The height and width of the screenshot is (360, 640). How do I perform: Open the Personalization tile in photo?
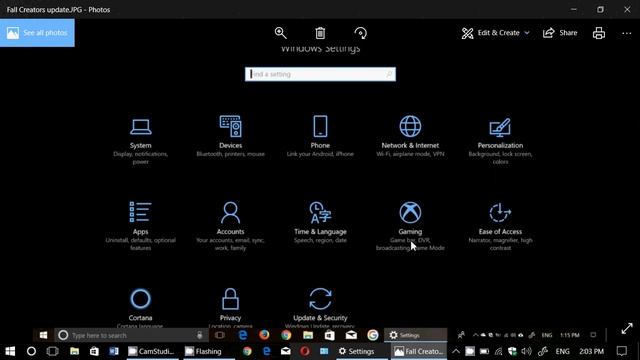[500, 140]
